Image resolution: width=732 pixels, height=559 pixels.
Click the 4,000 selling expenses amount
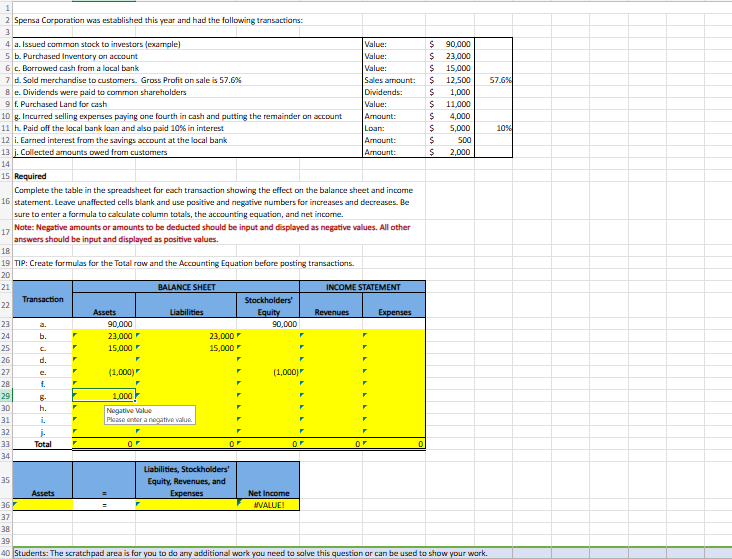click(x=450, y=116)
